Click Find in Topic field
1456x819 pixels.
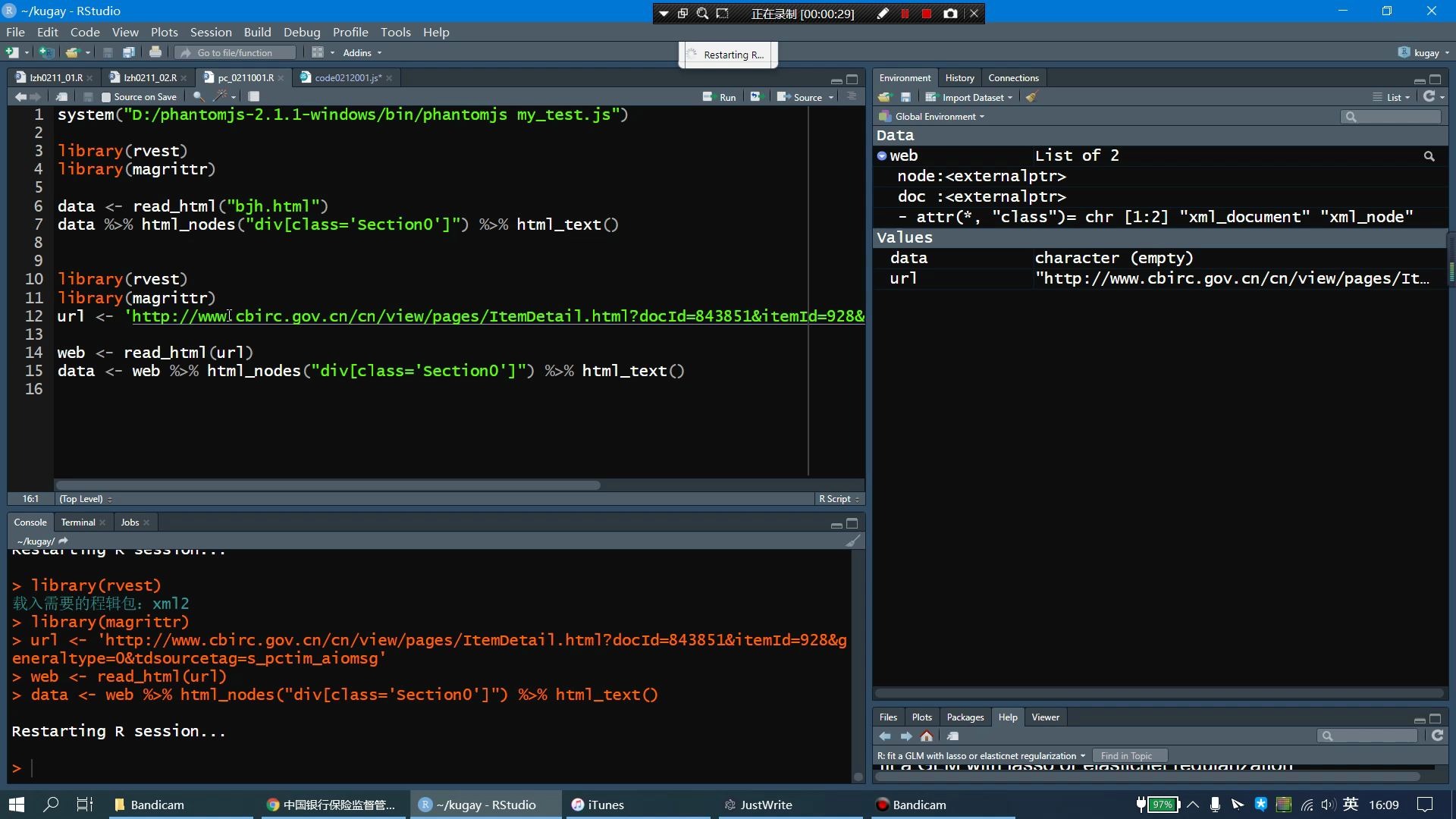[x=1130, y=756]
